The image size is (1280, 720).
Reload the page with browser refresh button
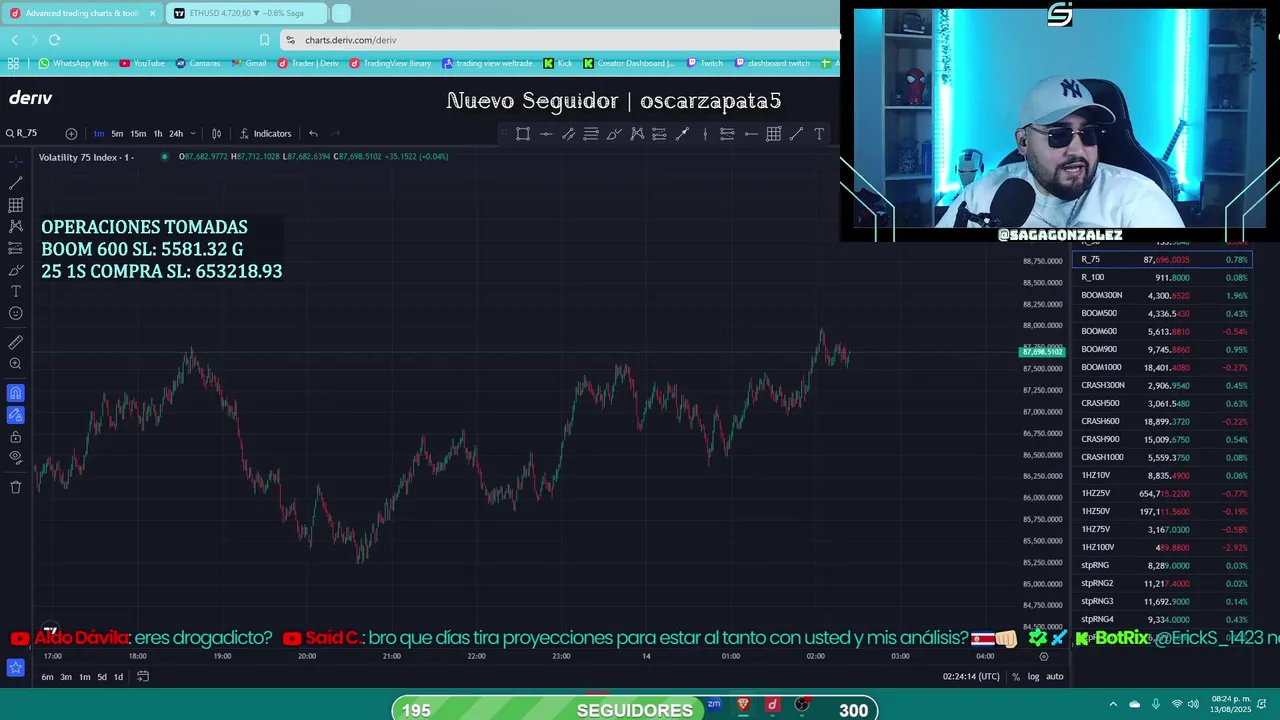[x=54, y=40]
